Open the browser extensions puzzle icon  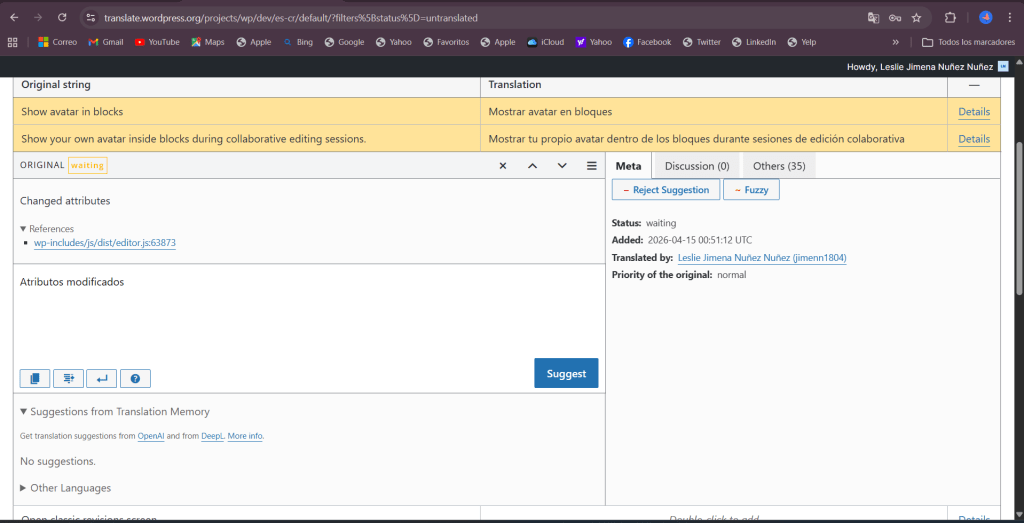click(950, 18)
